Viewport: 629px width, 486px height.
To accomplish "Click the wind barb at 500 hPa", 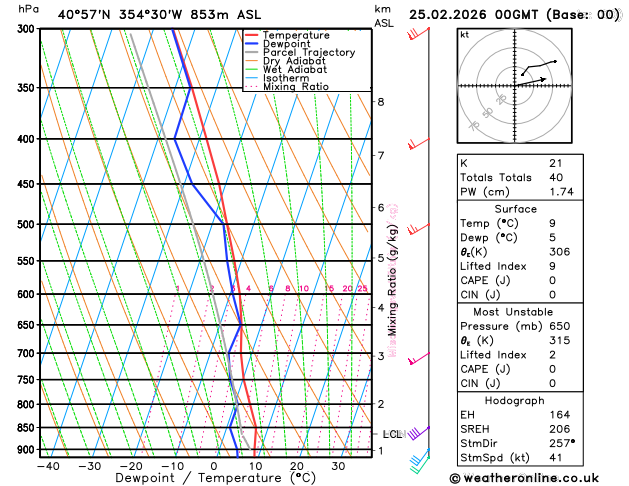I will 418,229.
